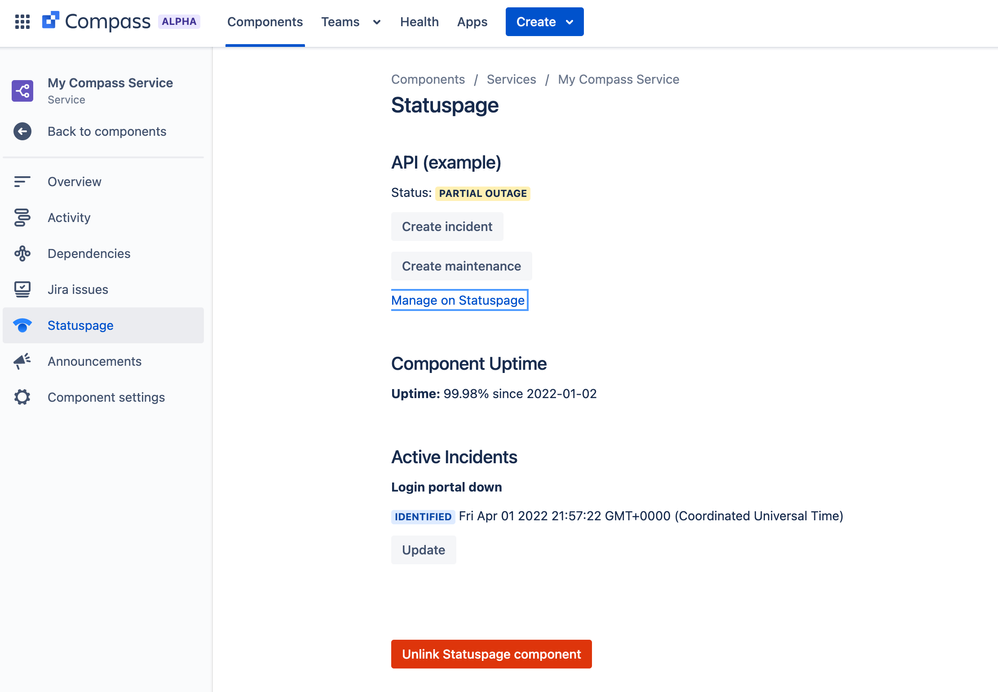Viewport: 998px width, 692px height.
Task: Switch to the Components tab
Action: click(x=265, y=22)
